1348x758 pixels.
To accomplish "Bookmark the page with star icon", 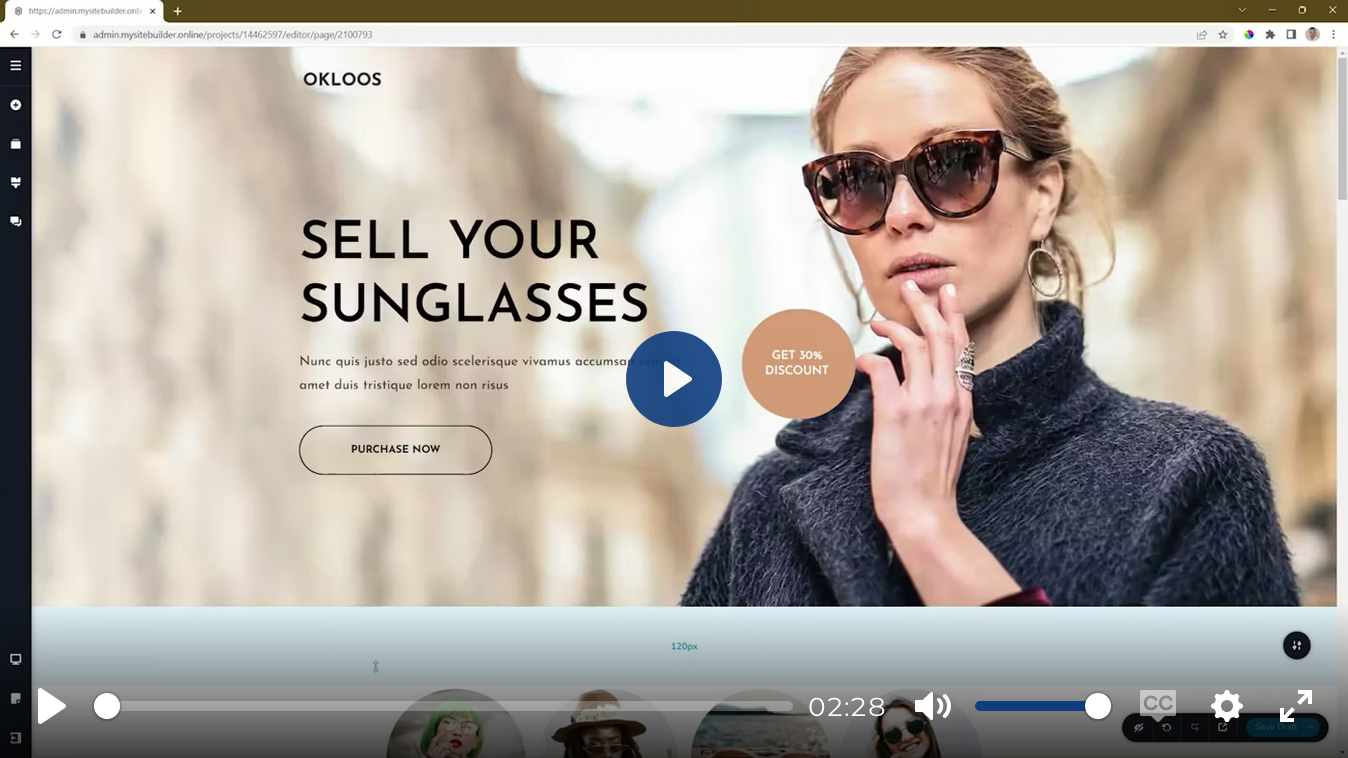I will pos(1222,34).
